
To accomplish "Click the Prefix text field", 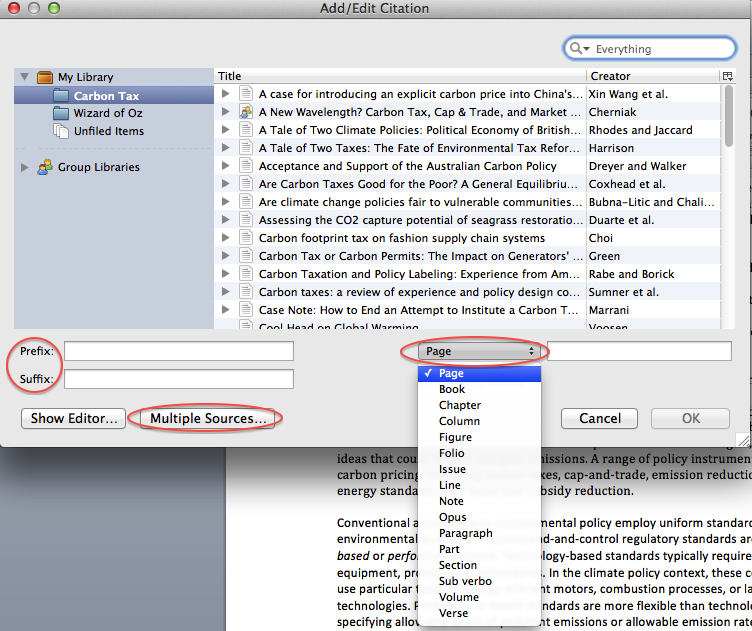I will click(x=179, y=351).
